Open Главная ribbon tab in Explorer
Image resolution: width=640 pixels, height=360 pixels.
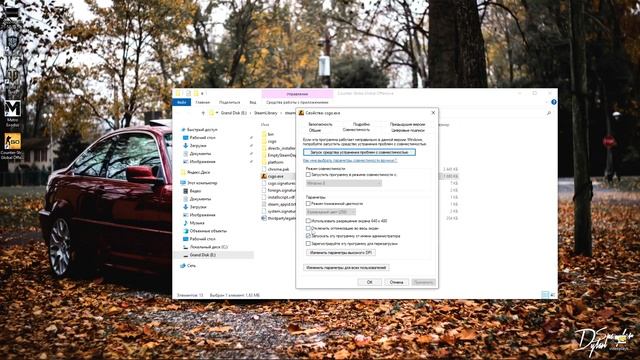tap(202, 102)
